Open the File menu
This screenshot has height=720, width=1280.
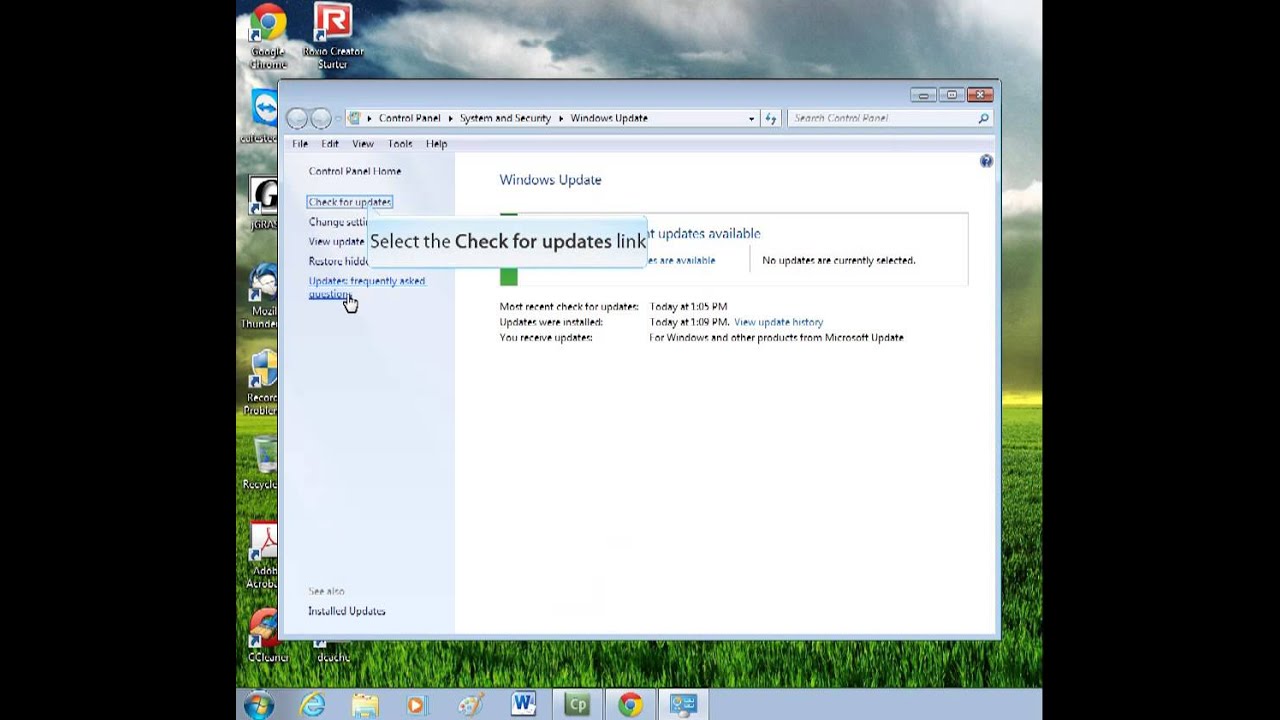(x=300, y=144)
